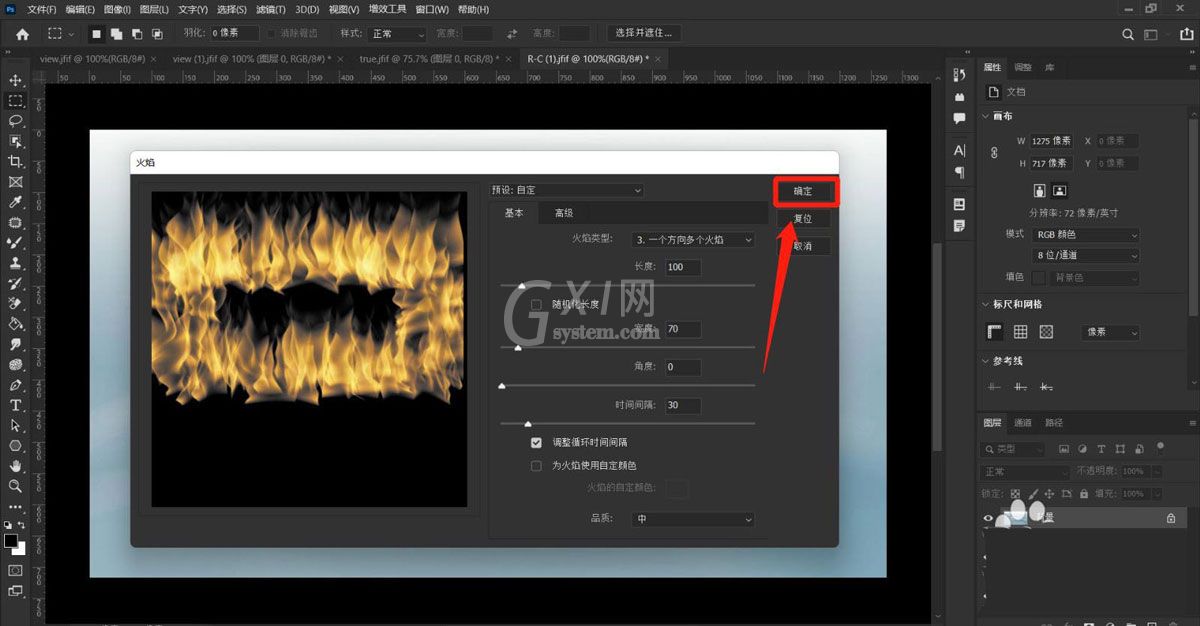Click the link width and height chain icon
Screen dimensions: 1200x626
(994, 153)
